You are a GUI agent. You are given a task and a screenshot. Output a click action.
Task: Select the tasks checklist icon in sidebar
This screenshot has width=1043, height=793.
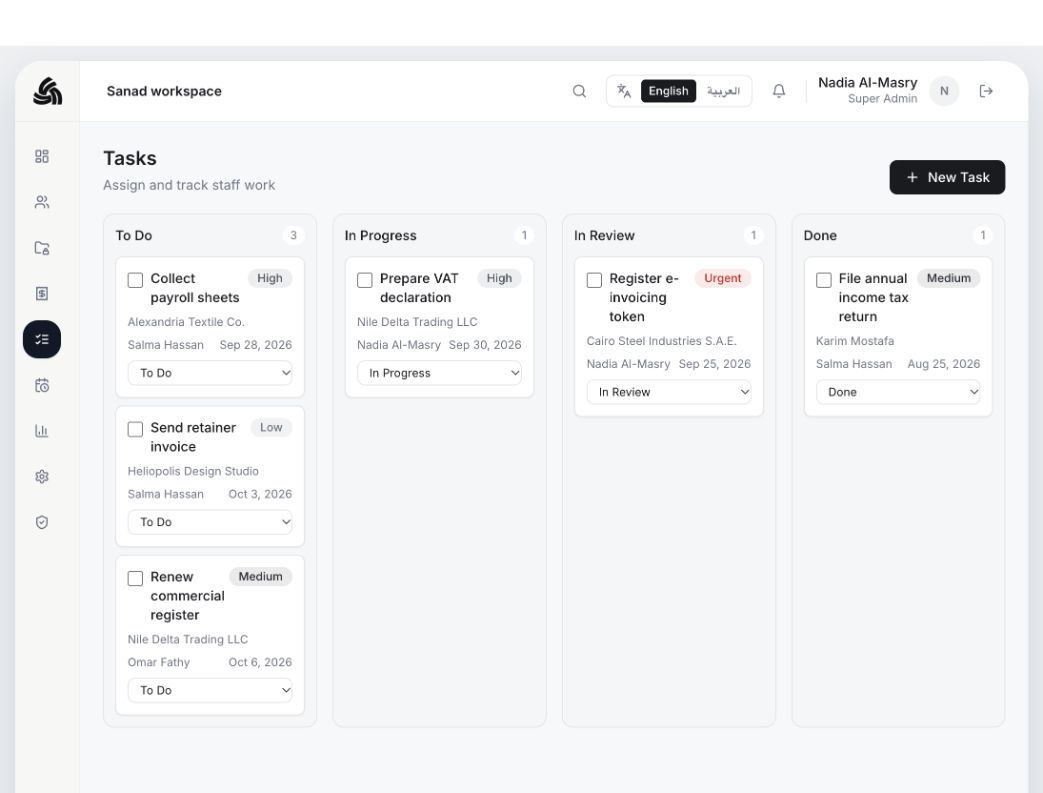[42, 339]
